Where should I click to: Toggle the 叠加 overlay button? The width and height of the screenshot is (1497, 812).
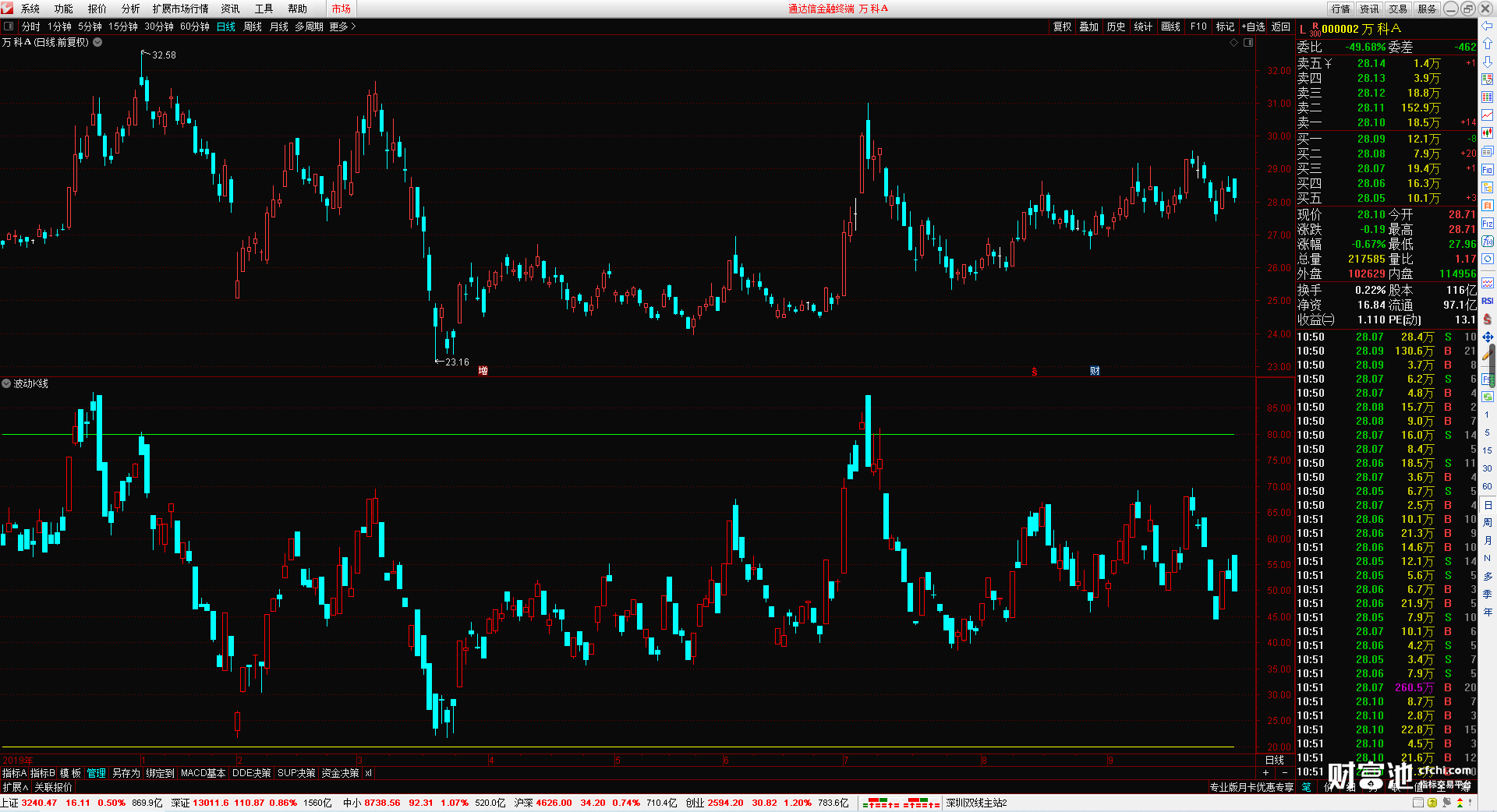coord(1088,26)
